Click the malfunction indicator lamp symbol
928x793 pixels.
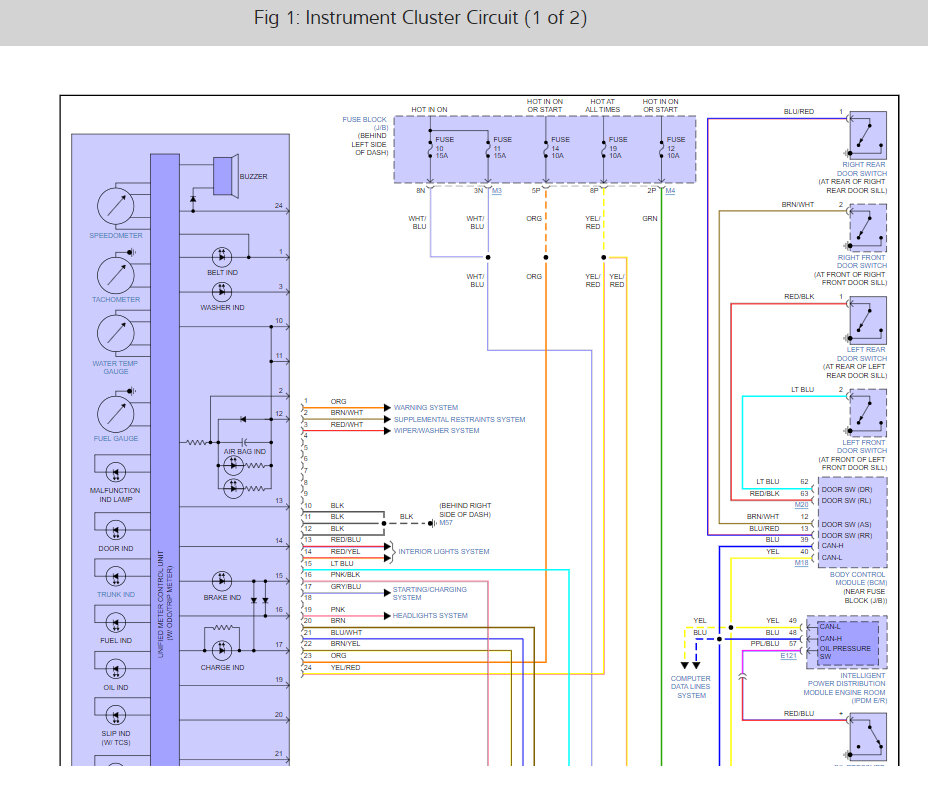115,471
